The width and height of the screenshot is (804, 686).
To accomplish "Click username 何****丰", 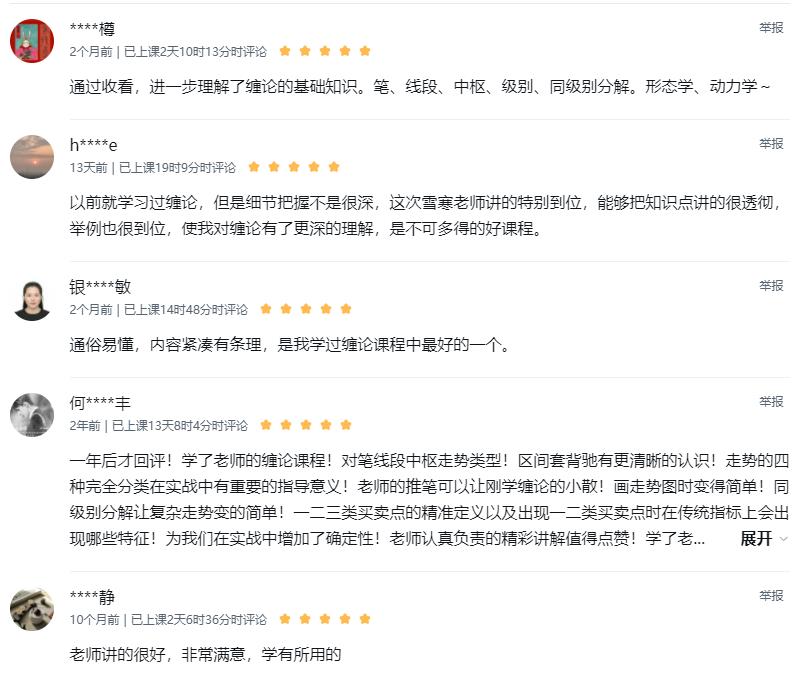I will coord(100,403).
